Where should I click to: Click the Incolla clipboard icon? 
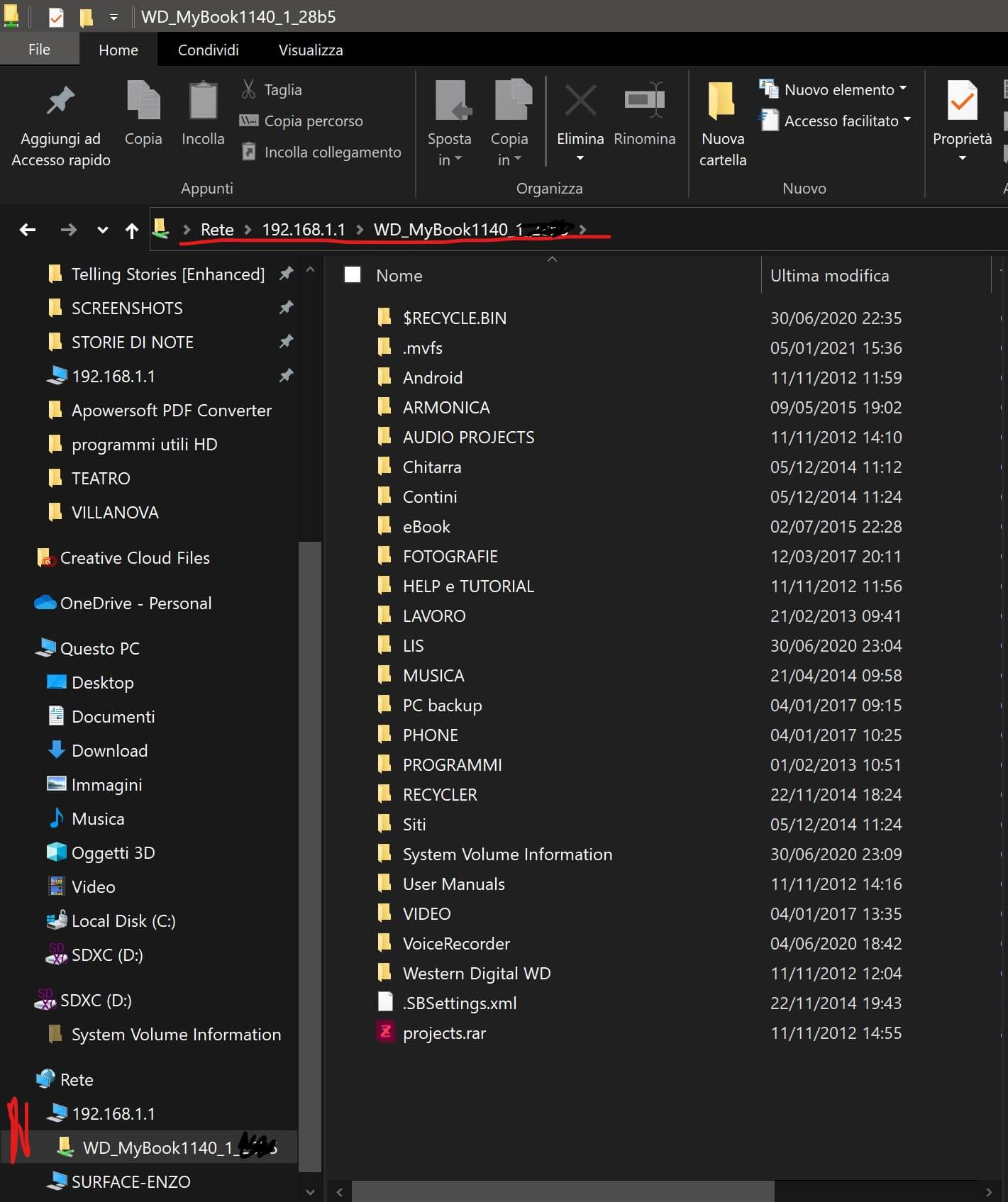point(203,101)
